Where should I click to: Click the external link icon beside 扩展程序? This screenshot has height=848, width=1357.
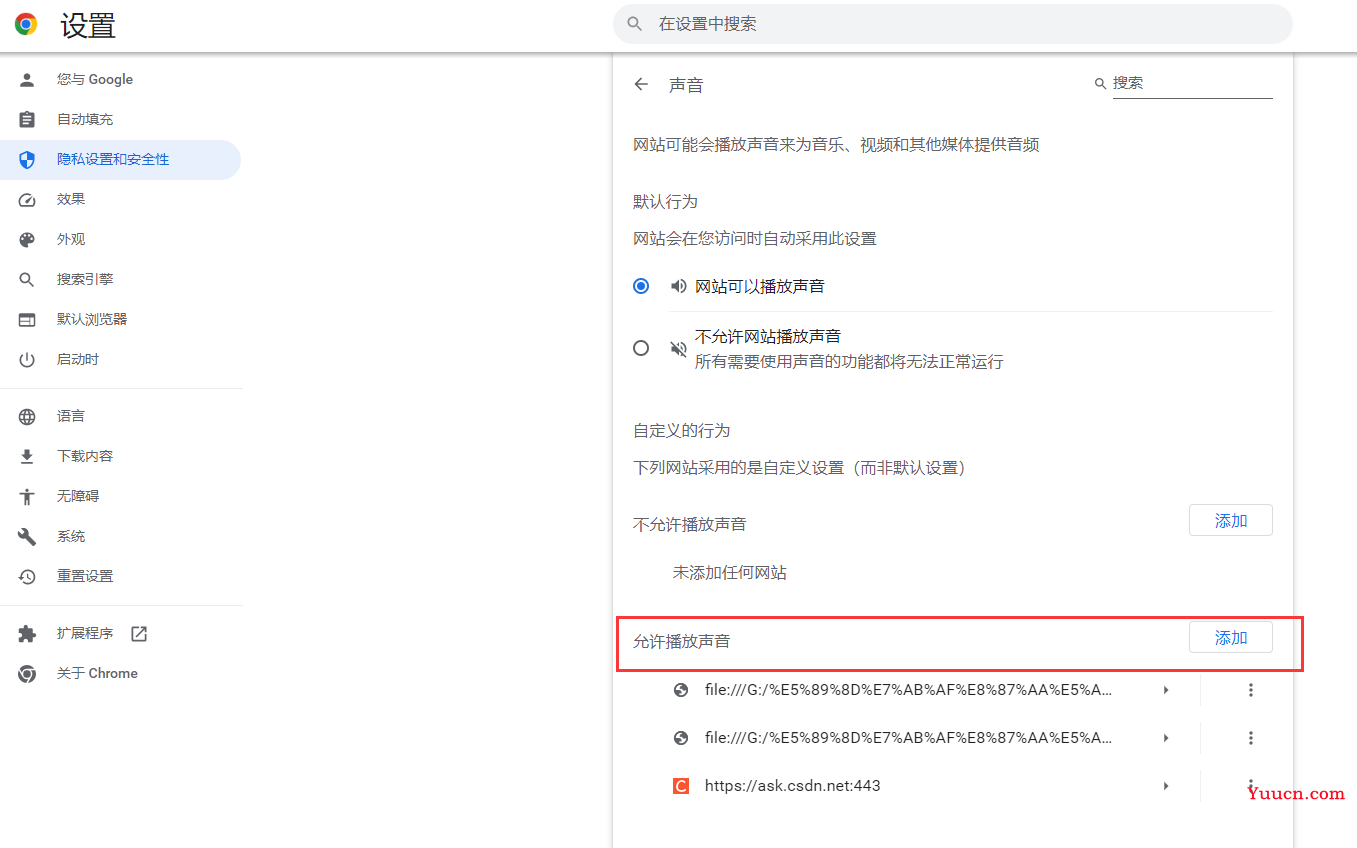click(x=139, y=633)
